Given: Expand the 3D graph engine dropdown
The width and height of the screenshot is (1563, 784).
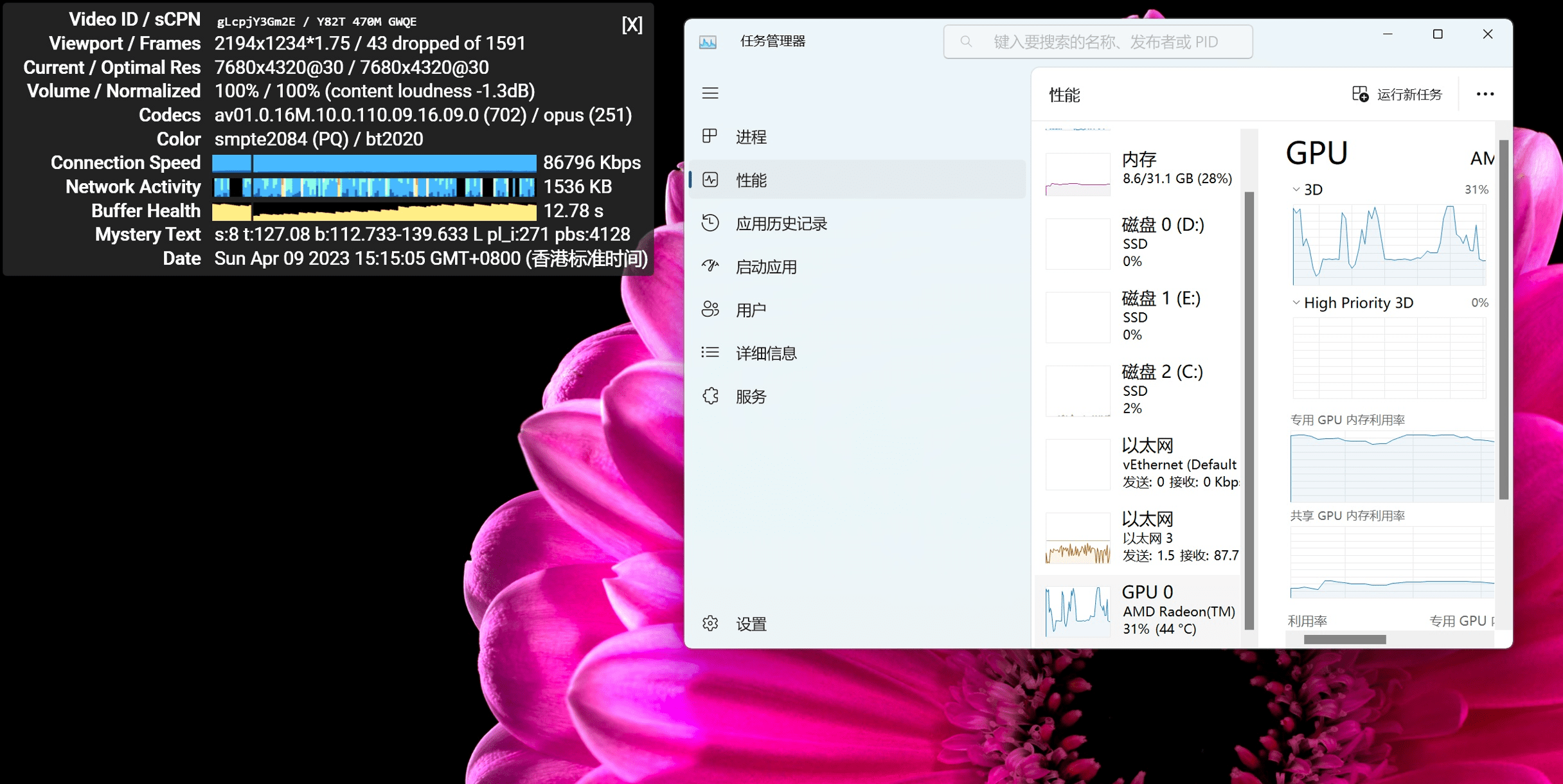Looking at the screenshot, I should coord(1296,190).
